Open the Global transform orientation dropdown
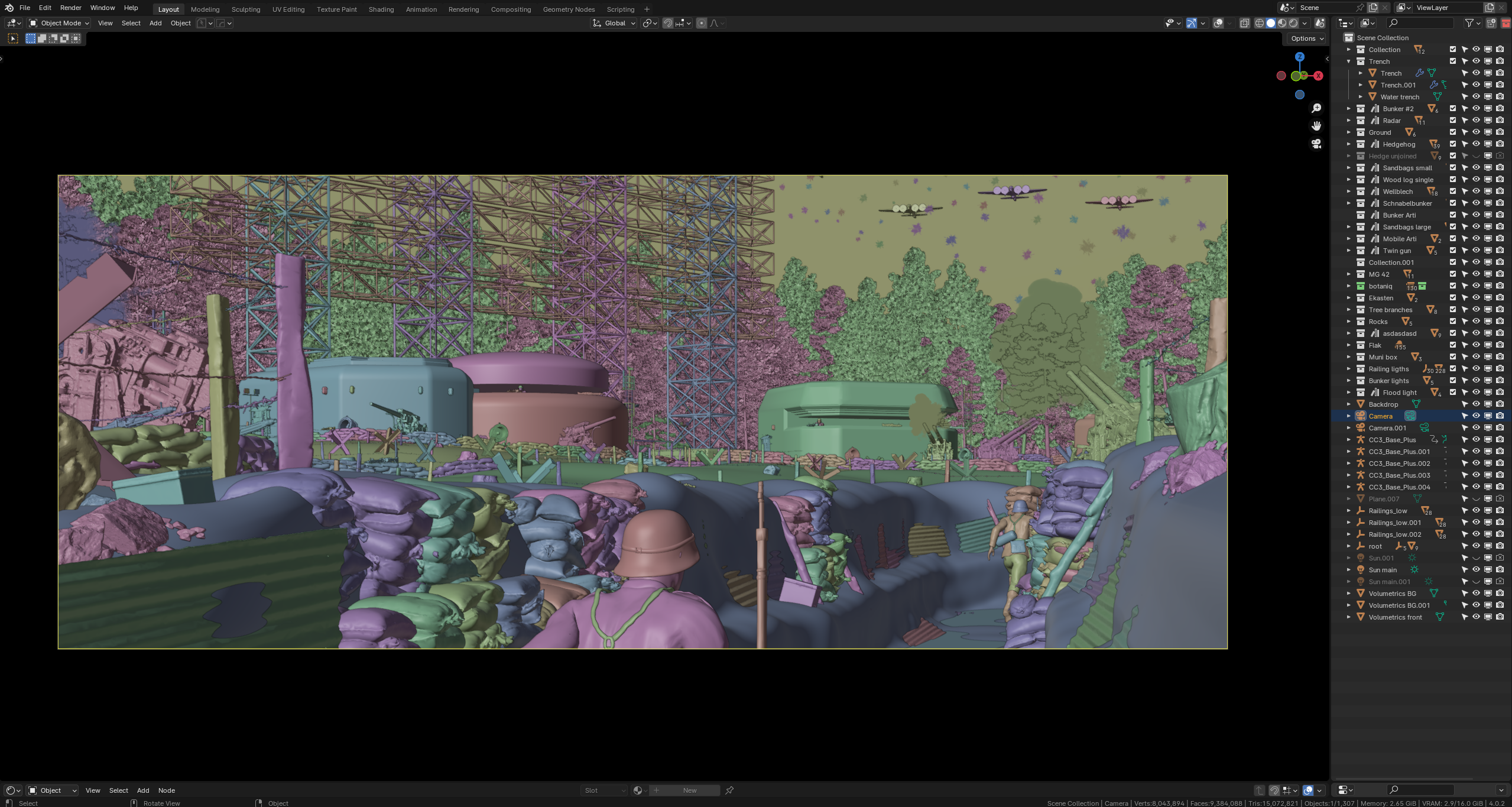The height and width of the screenshot is (807, 1512). 614,23
